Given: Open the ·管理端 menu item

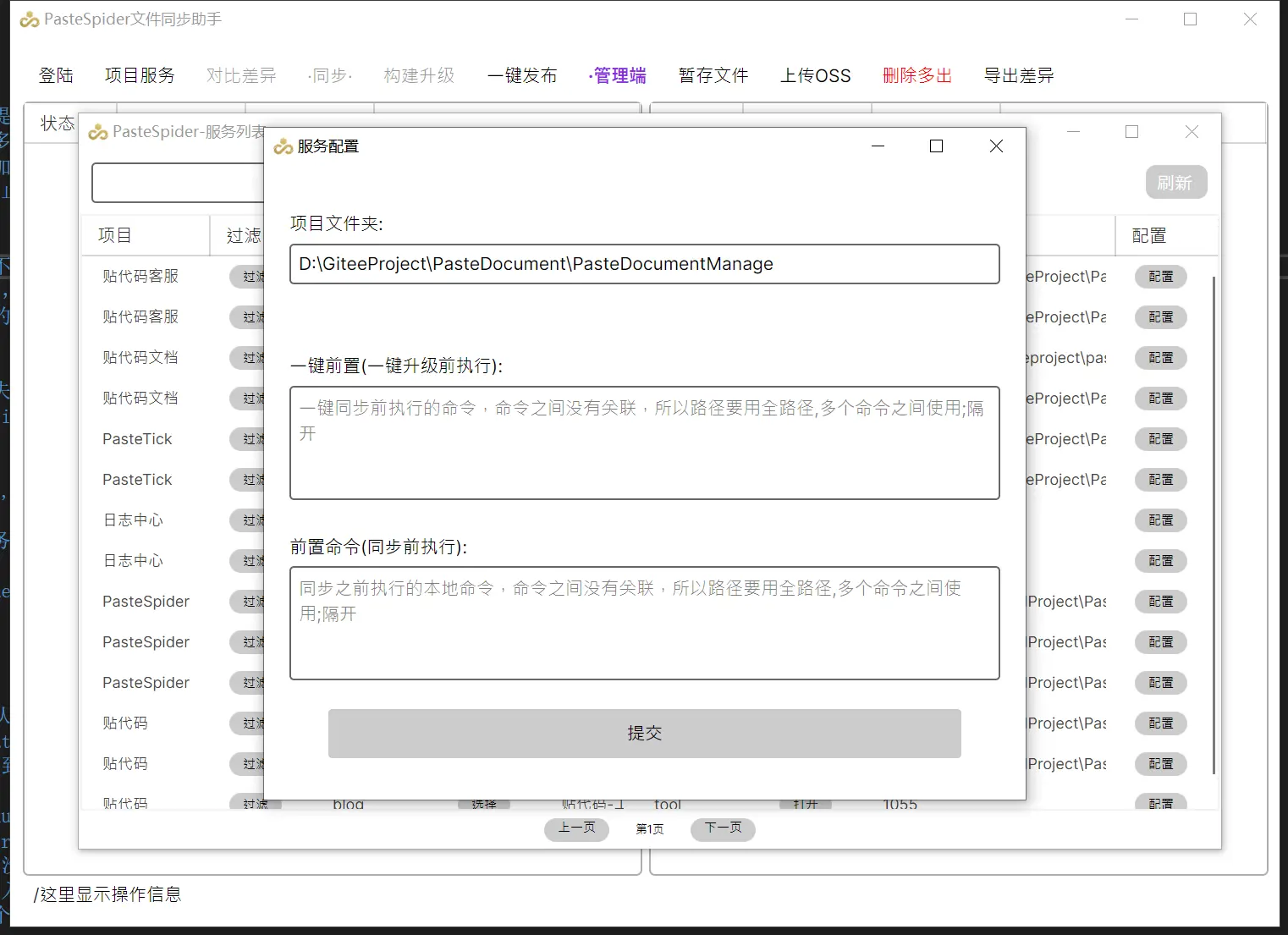Looking at the screenshot, I should [x=618, y=75].
